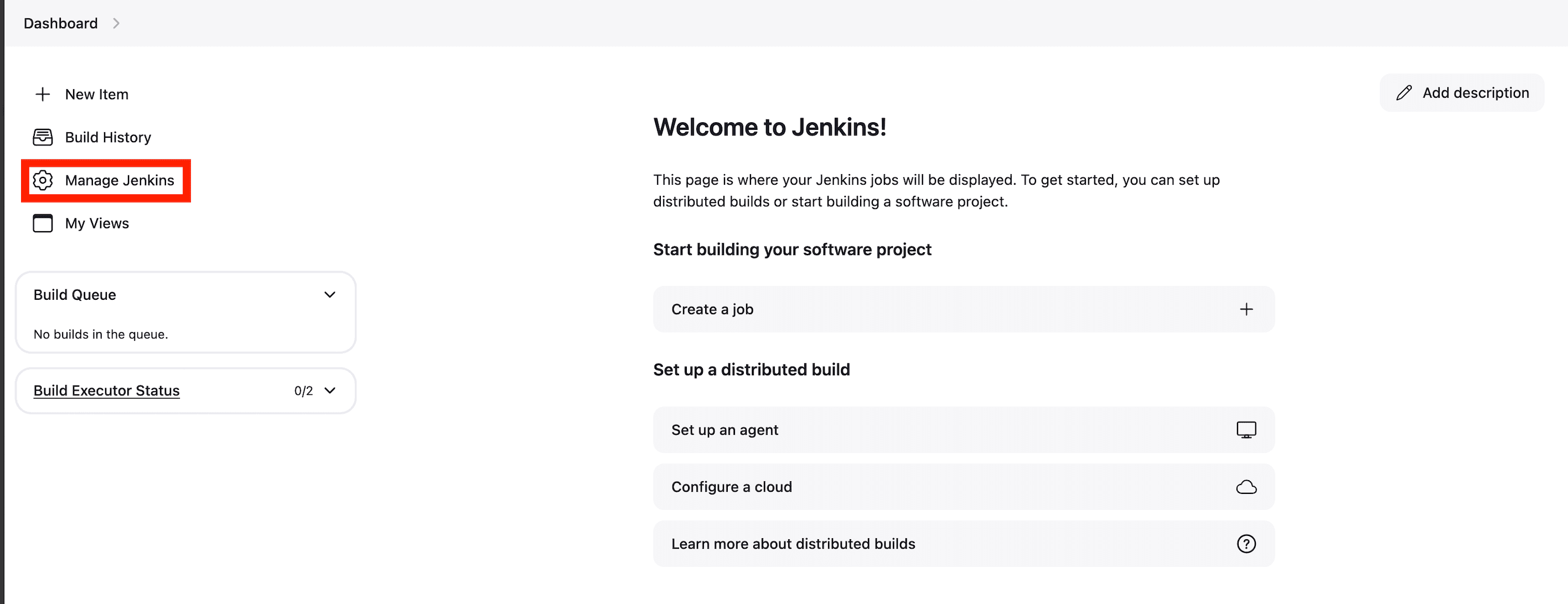Click the pencil icon on Add description
Image resolution: width=1568 pixels, height=604 pixels.
tap(1404, 92)
